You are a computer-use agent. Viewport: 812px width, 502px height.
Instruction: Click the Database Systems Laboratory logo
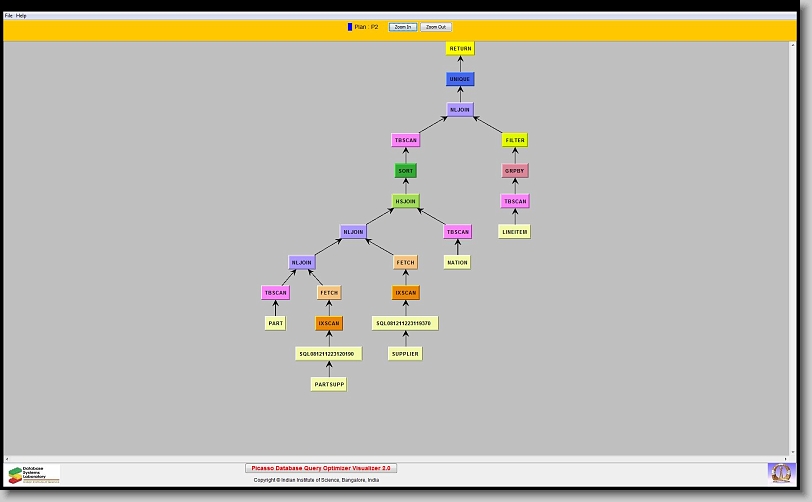(34, 474)
